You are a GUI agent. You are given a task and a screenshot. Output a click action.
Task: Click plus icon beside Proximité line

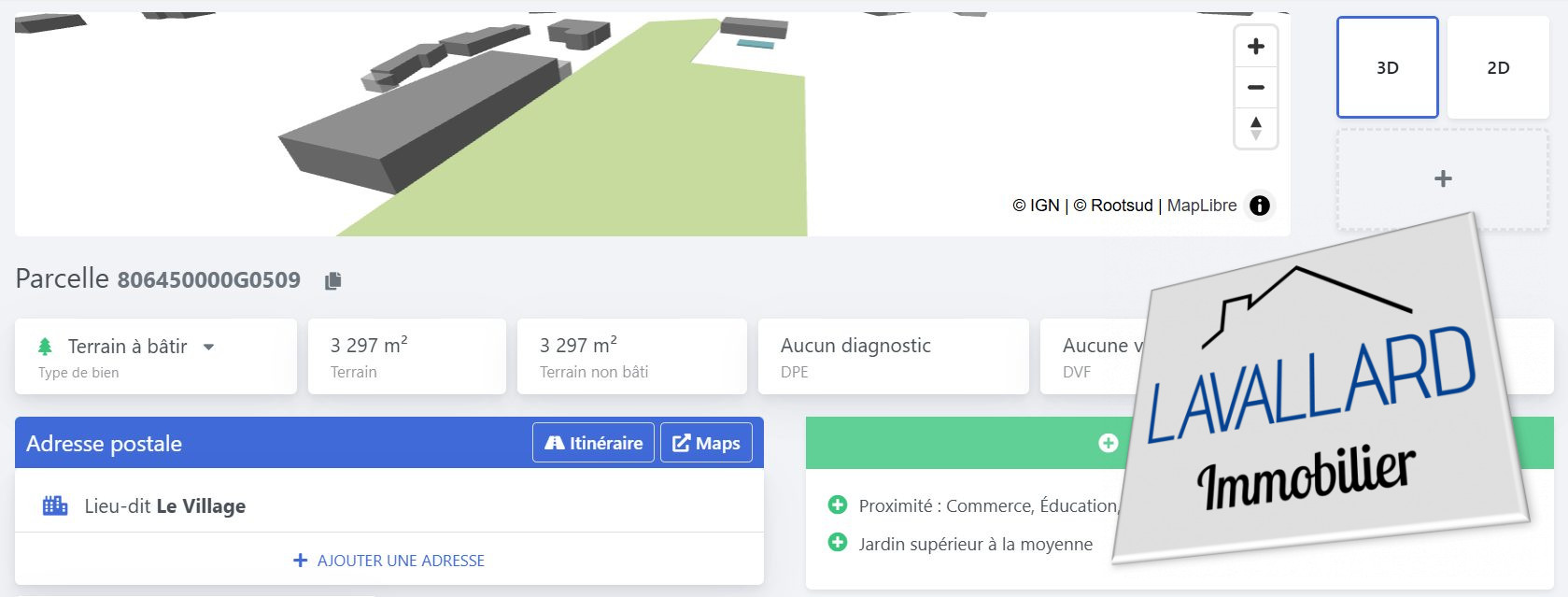[x=838, y=505]
